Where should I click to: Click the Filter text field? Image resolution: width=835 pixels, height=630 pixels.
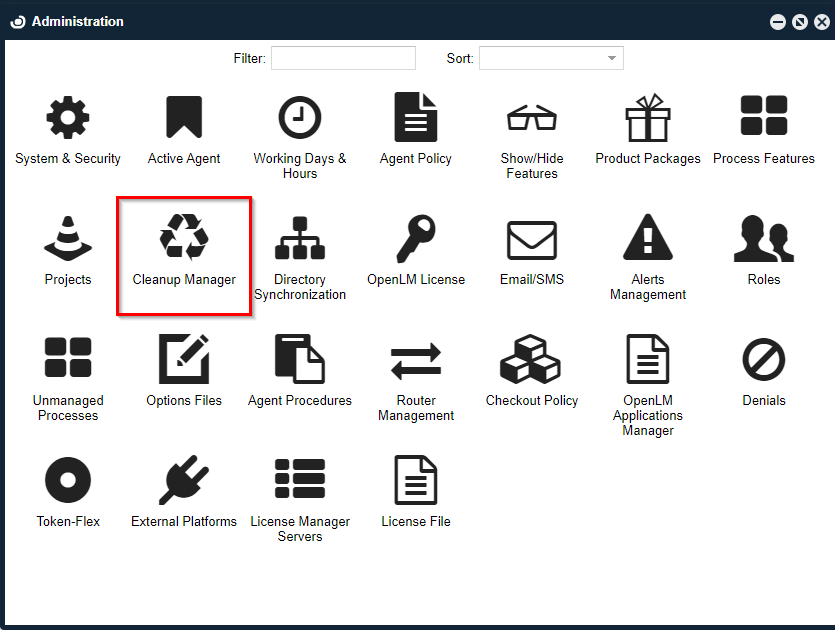pyautogui.click(x=343, y=59)
